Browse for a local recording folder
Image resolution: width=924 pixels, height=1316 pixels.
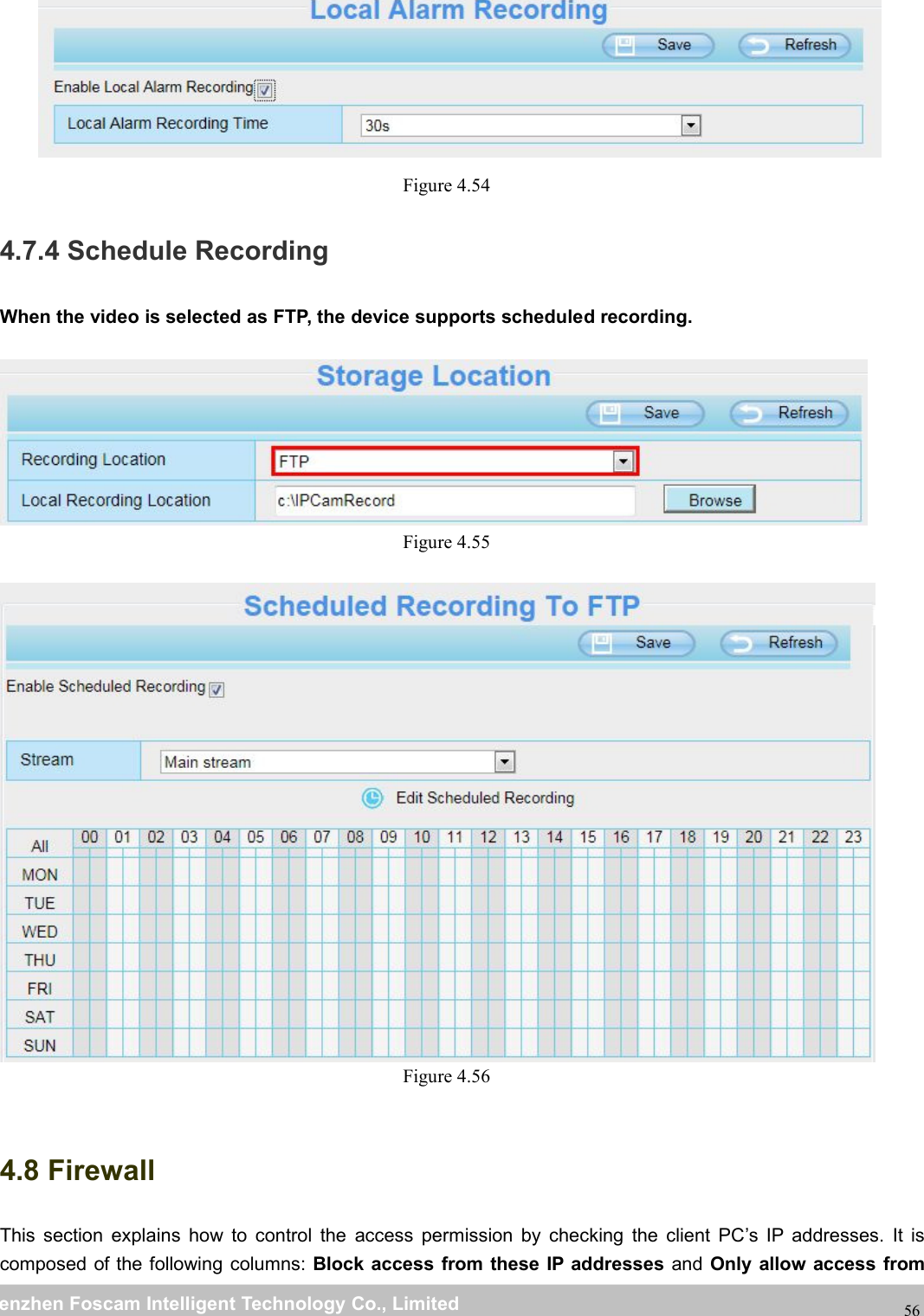coord(709,500)
